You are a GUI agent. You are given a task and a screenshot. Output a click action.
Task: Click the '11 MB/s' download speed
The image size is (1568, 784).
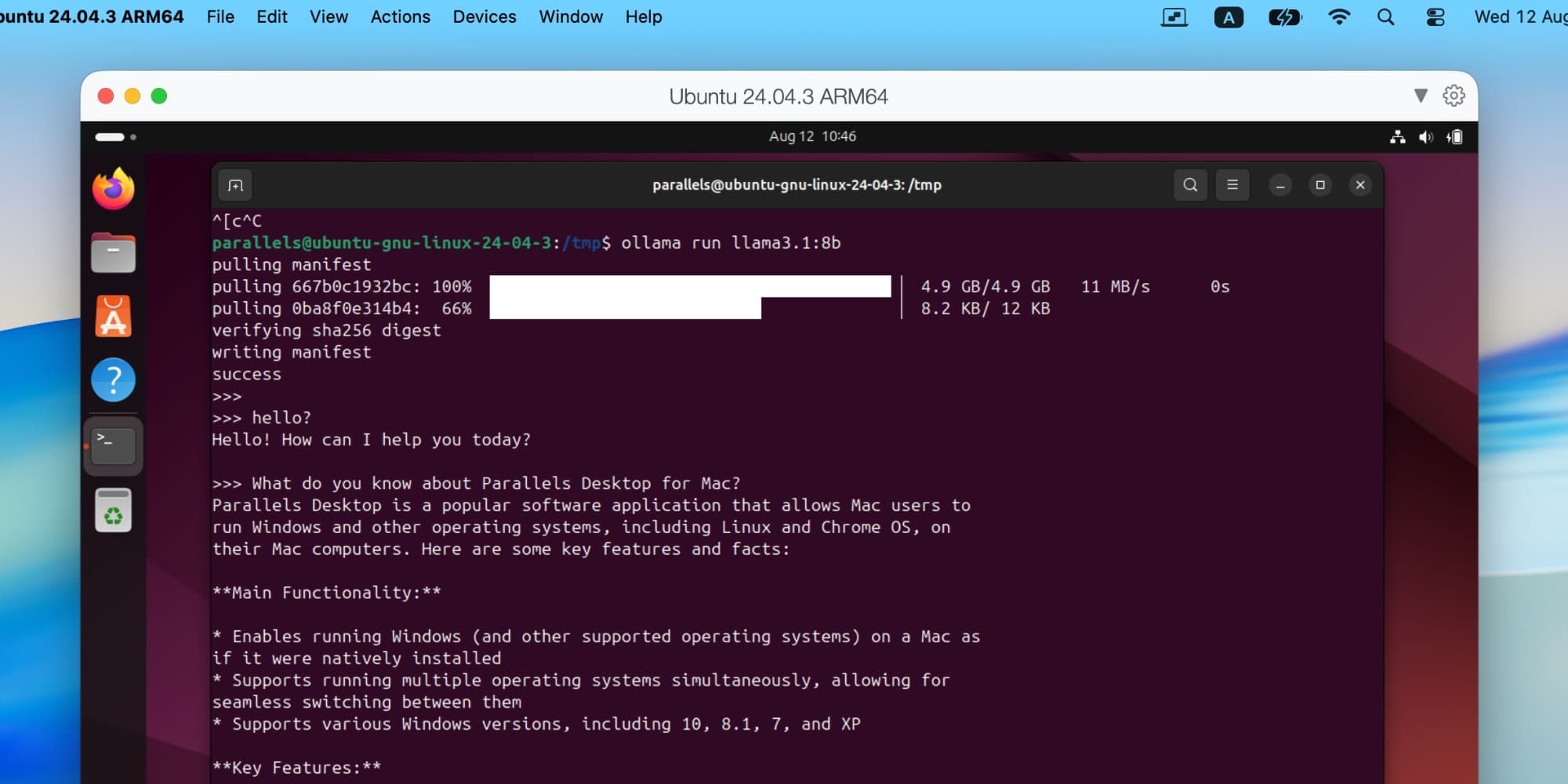(1116, 287)
